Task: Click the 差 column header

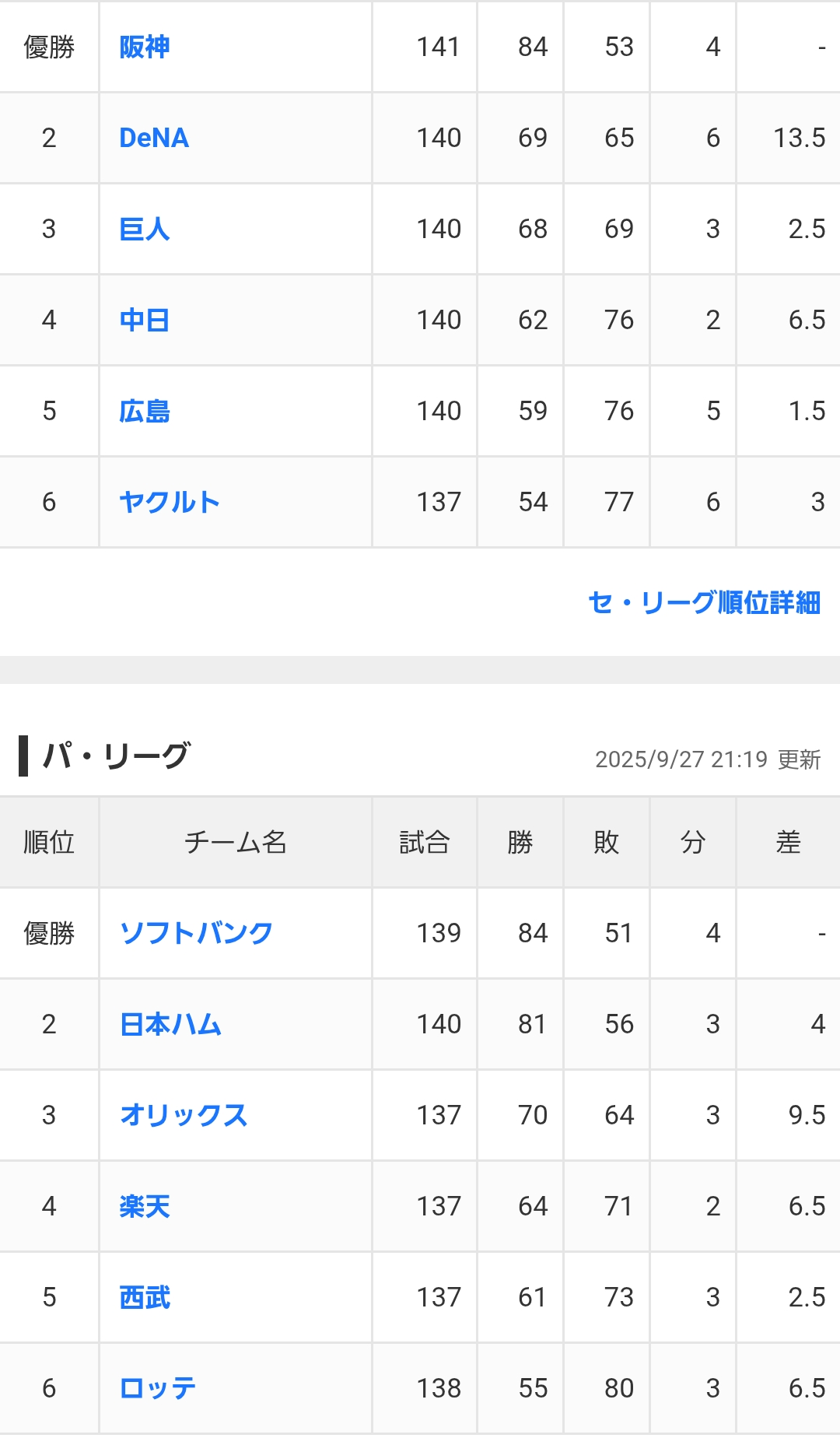Action: point(788,842)
